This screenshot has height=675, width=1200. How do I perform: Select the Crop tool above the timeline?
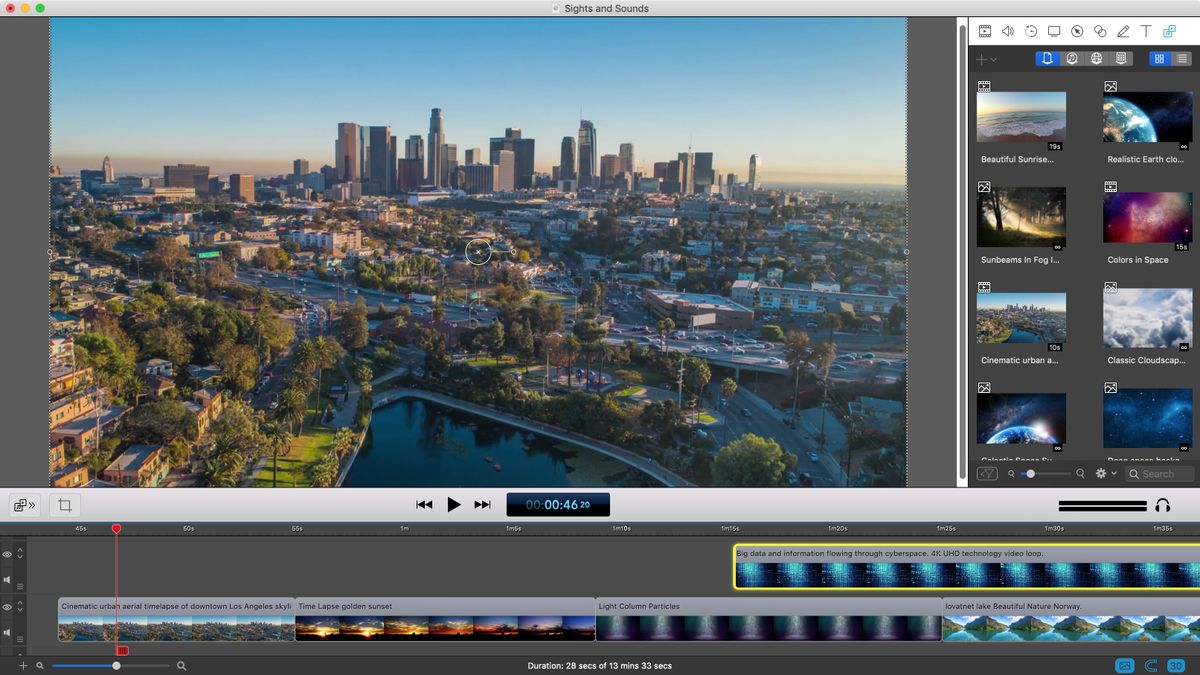[65, 504]
